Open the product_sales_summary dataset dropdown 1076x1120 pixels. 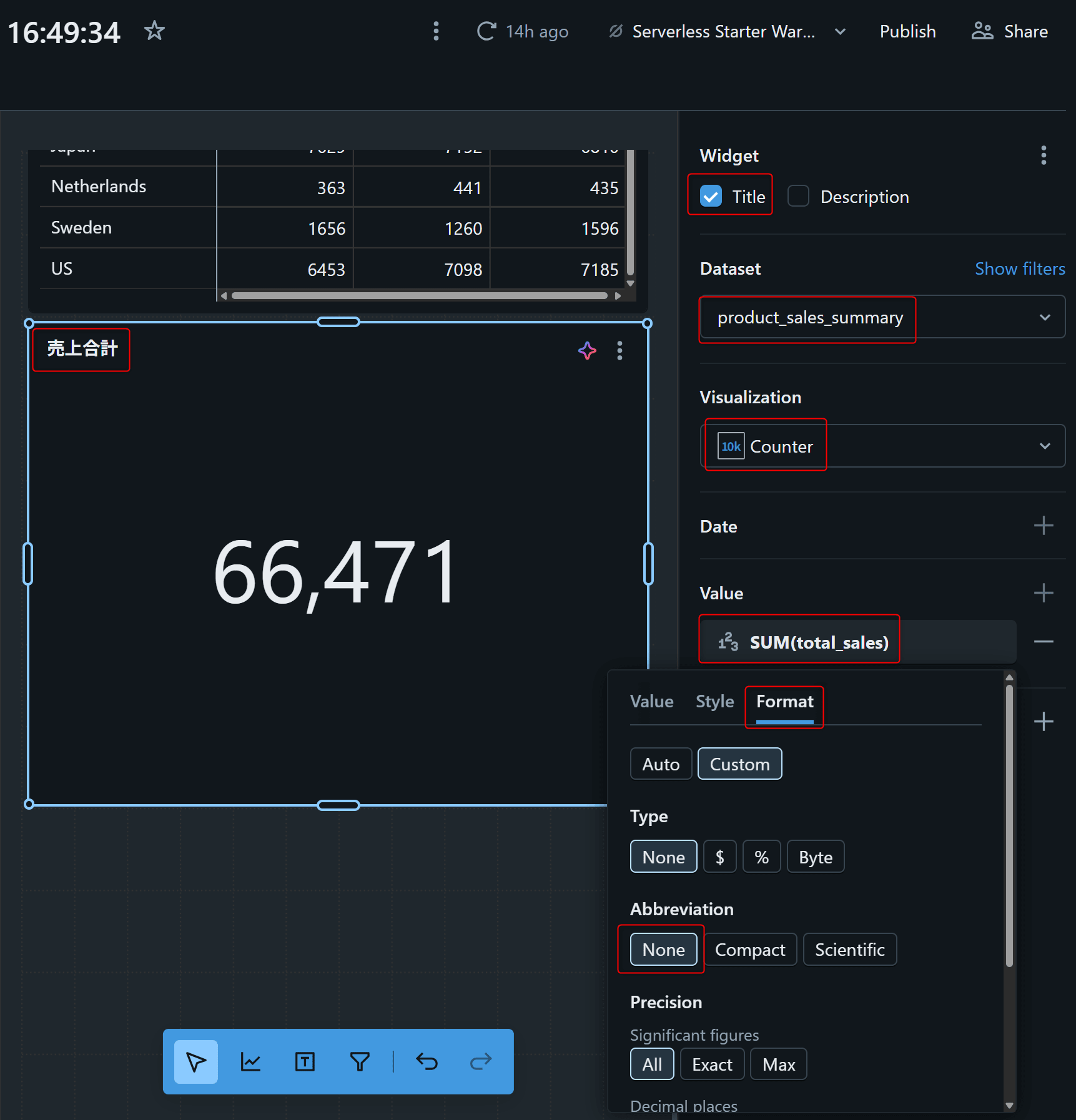click(x=882, y=318)
